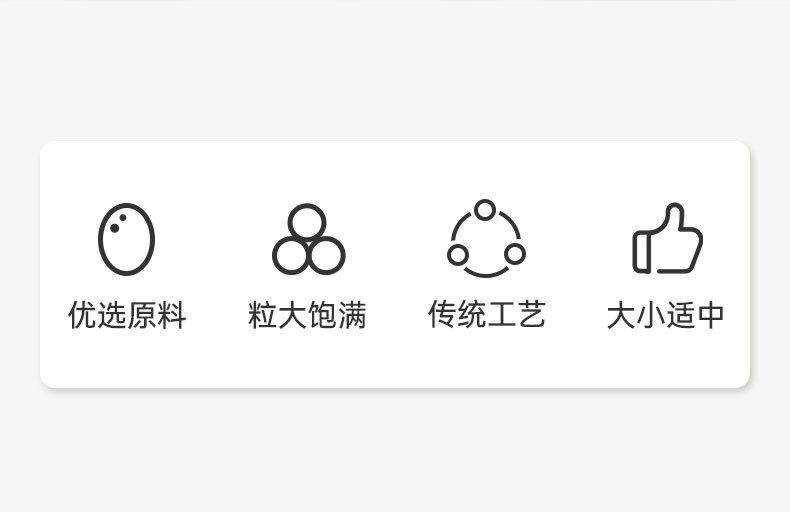Tap the circular process 传统工艺 icon
Viewport: 790px width, 512px height.
[486, 238]
